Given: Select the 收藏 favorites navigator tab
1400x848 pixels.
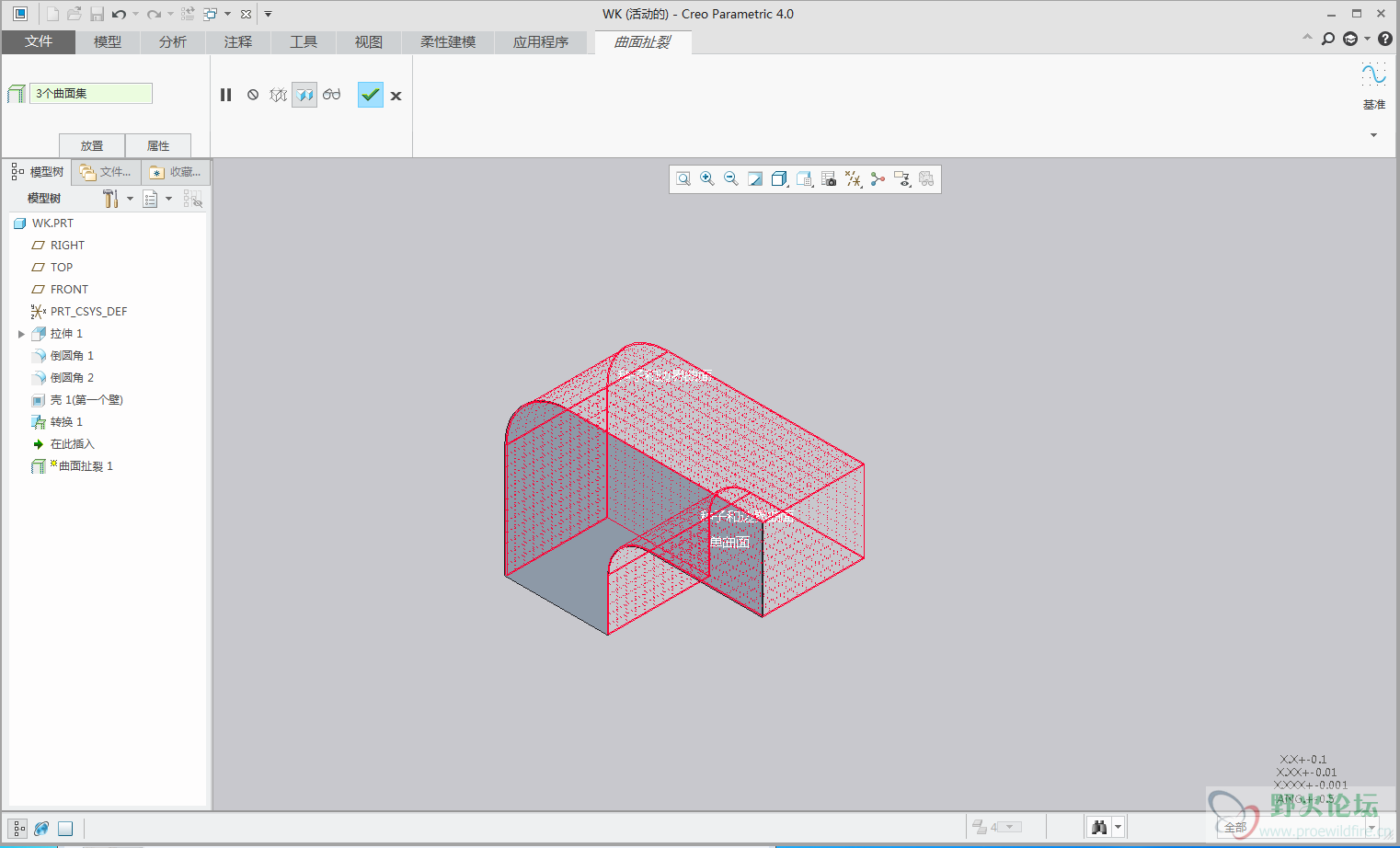Looking at the screenshot, I should point(176,172).
